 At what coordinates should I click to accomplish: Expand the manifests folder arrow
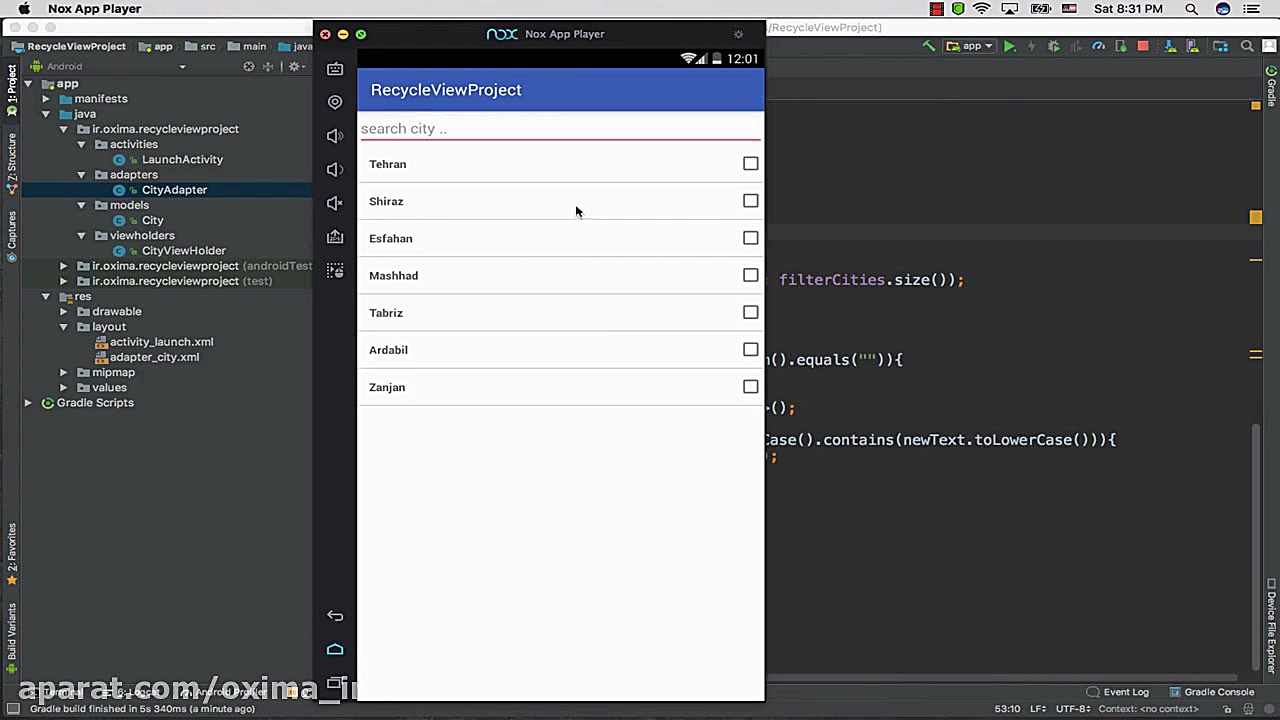pyautogui.click(x=46, y=99)
